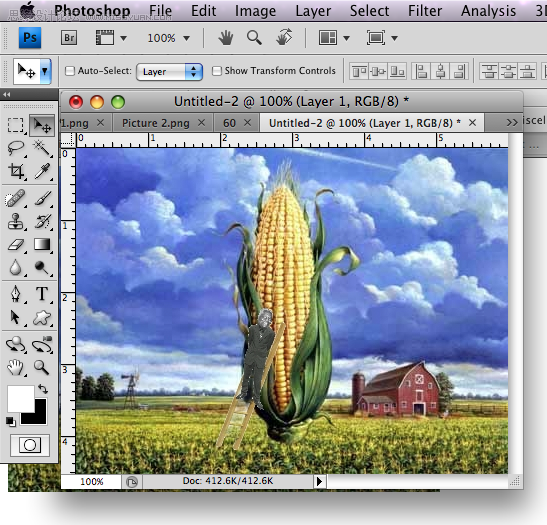Image resolution: width=547 pixels, height=525 pixels.
Task: Align bottom edges of layers
Action: point(397,72)
